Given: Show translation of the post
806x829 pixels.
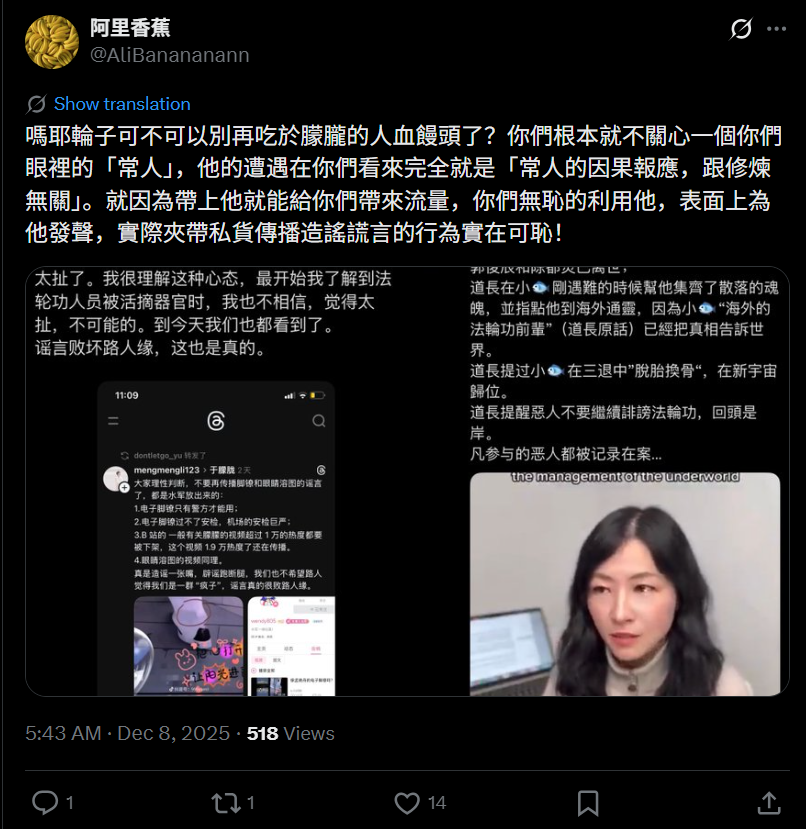Looking at the screenshot, I should [122, 104].
